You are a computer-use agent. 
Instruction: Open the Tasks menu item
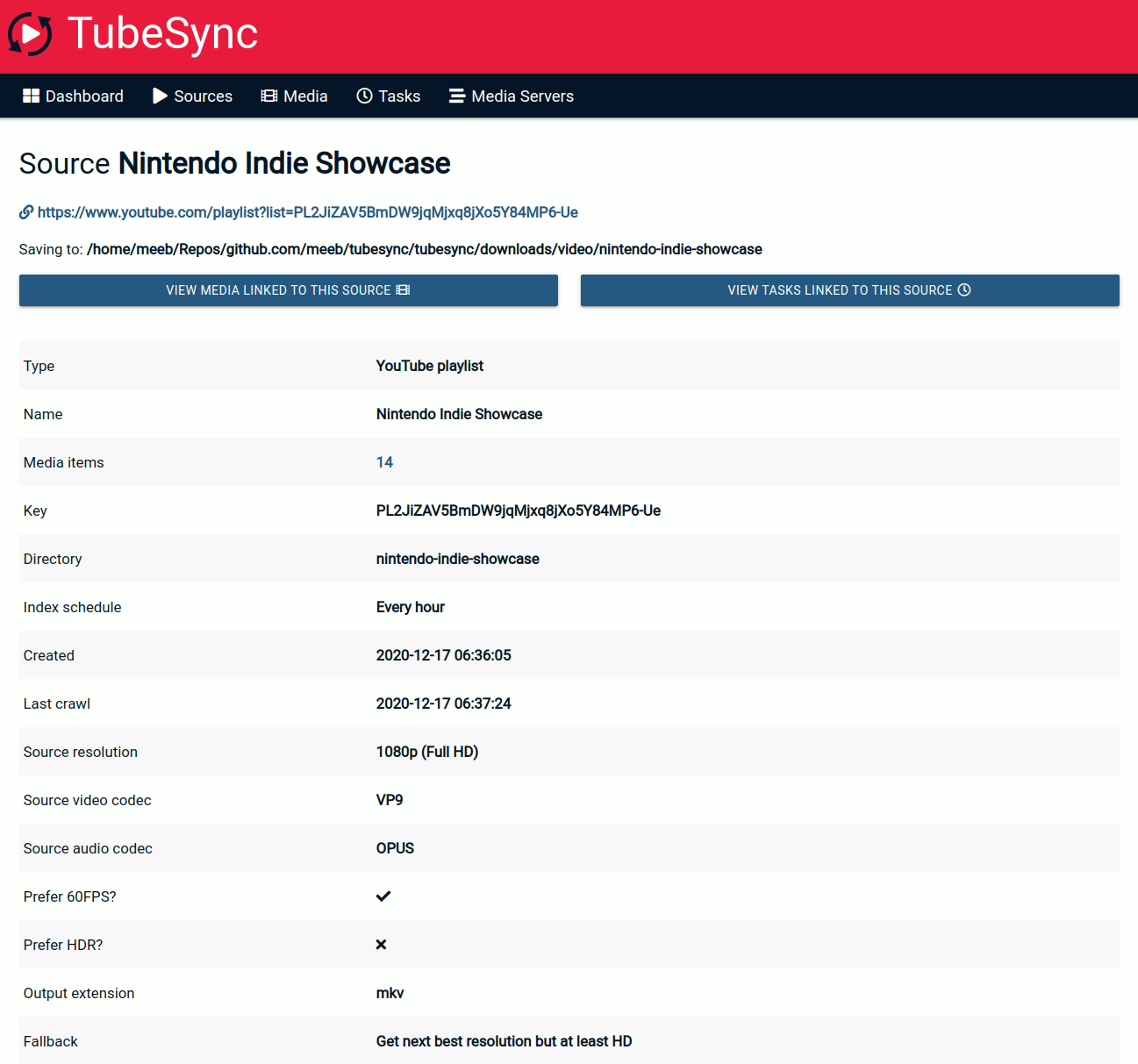pyautogui.click(x=388, y=96)
